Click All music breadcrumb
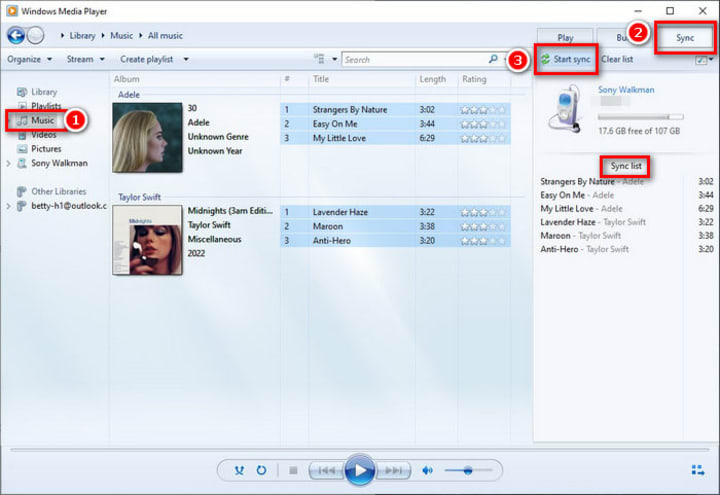Screen dimensions: 720x495 165,35
